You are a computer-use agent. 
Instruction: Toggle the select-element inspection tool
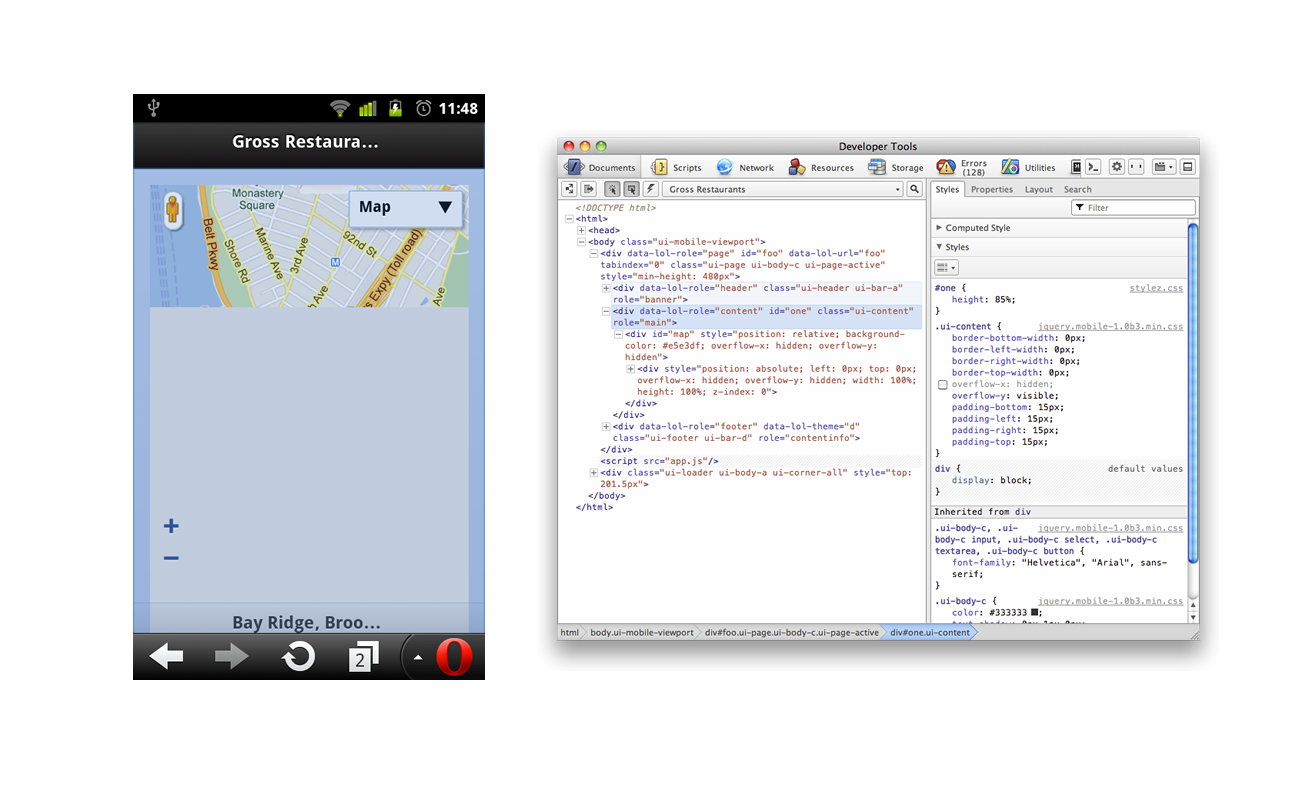612,188
